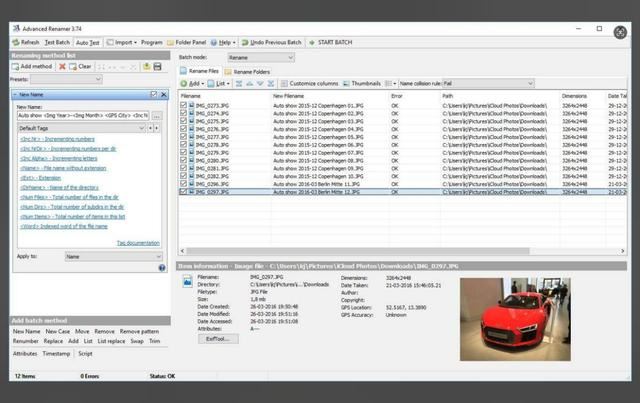Click the ExifTool button

tap(219, 340)
